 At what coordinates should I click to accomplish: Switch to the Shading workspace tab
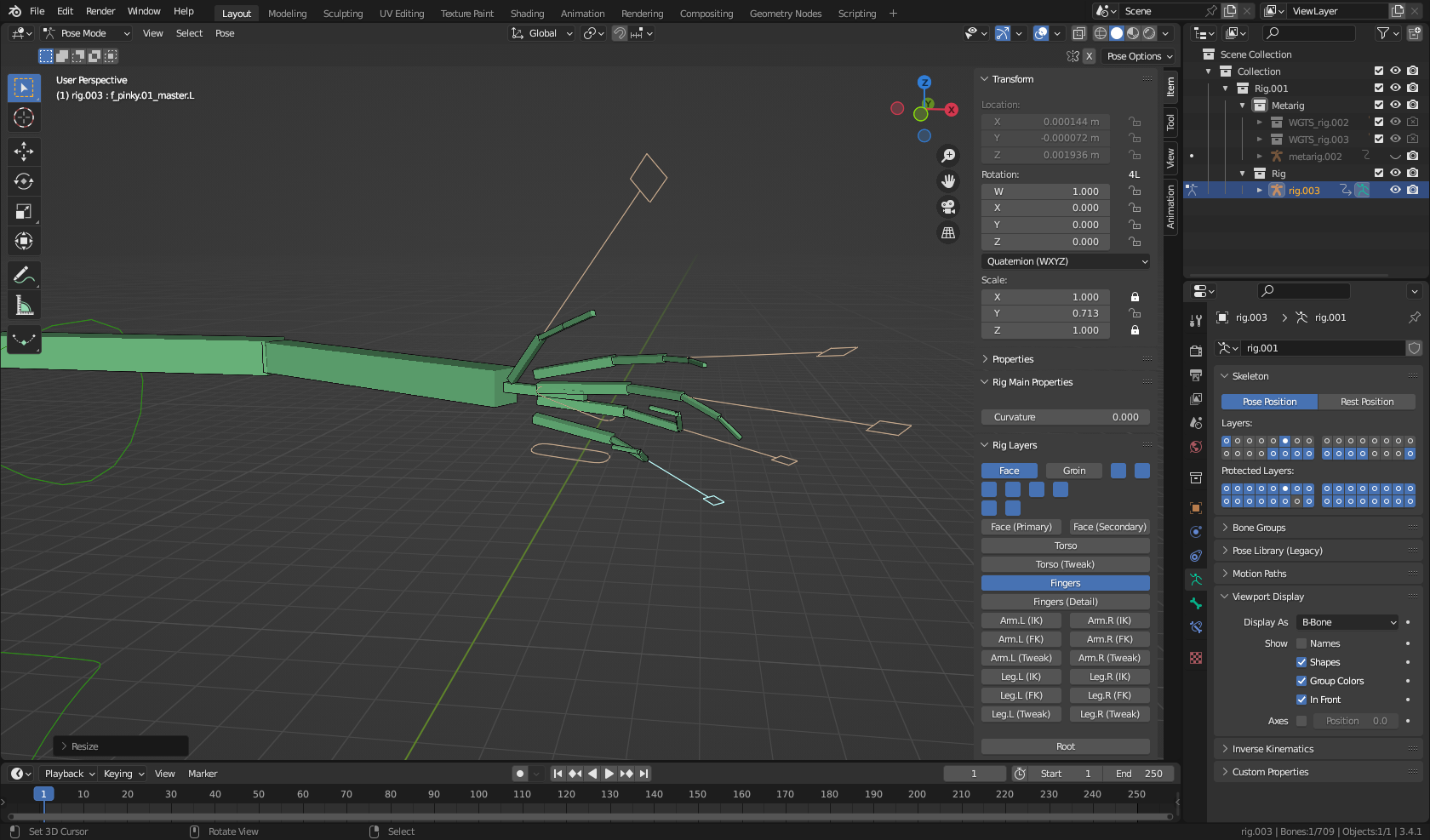click(527, 14)
